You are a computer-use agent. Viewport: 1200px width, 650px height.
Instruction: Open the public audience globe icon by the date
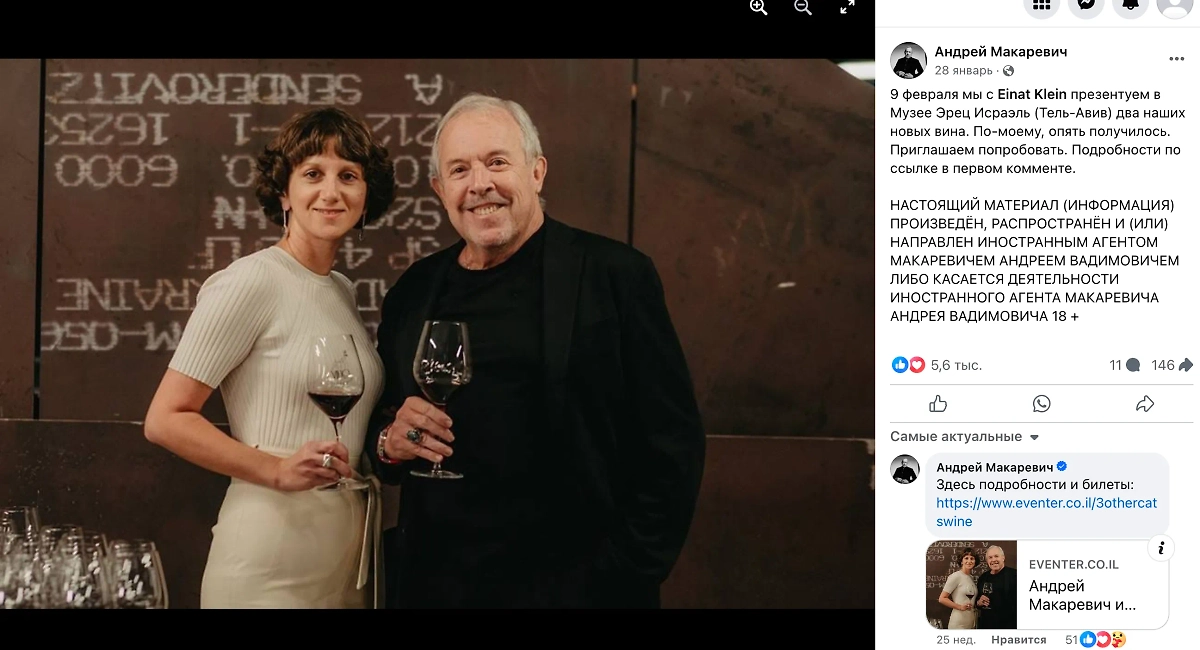pos(1008,71)
